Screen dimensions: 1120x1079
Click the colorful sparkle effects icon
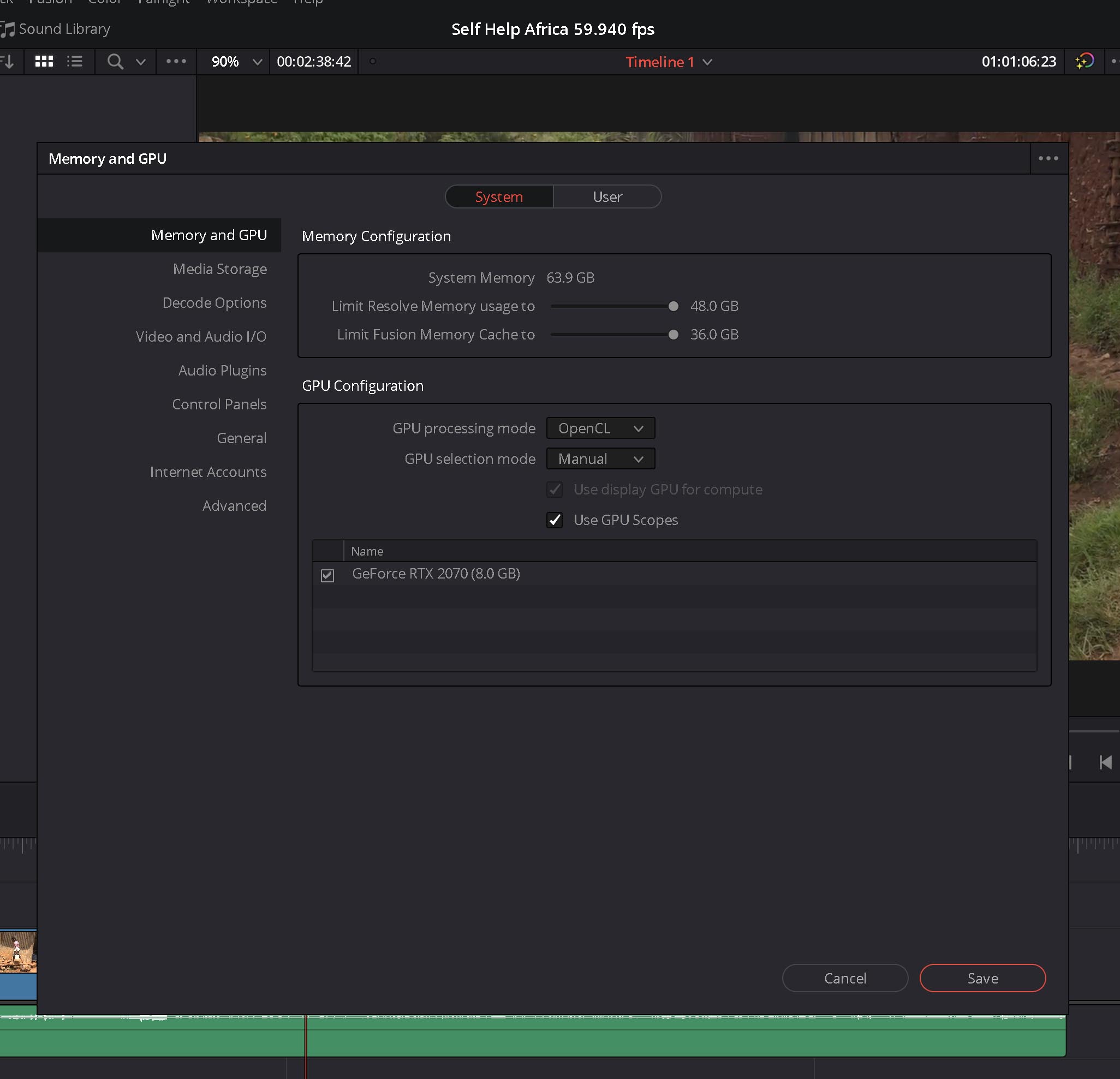coord(1084,61)
